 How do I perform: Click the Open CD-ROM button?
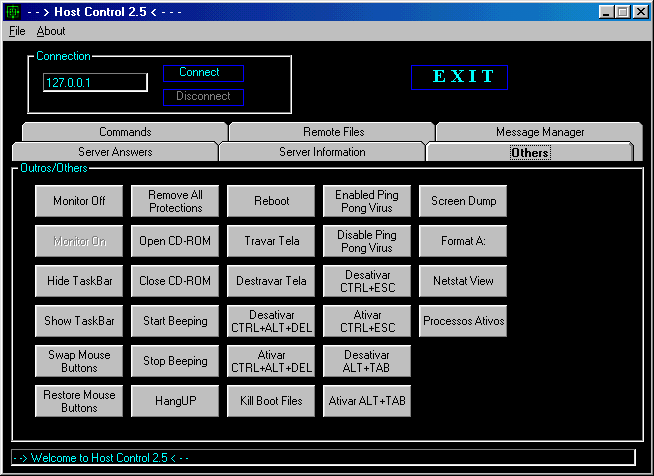click(175, 241)
